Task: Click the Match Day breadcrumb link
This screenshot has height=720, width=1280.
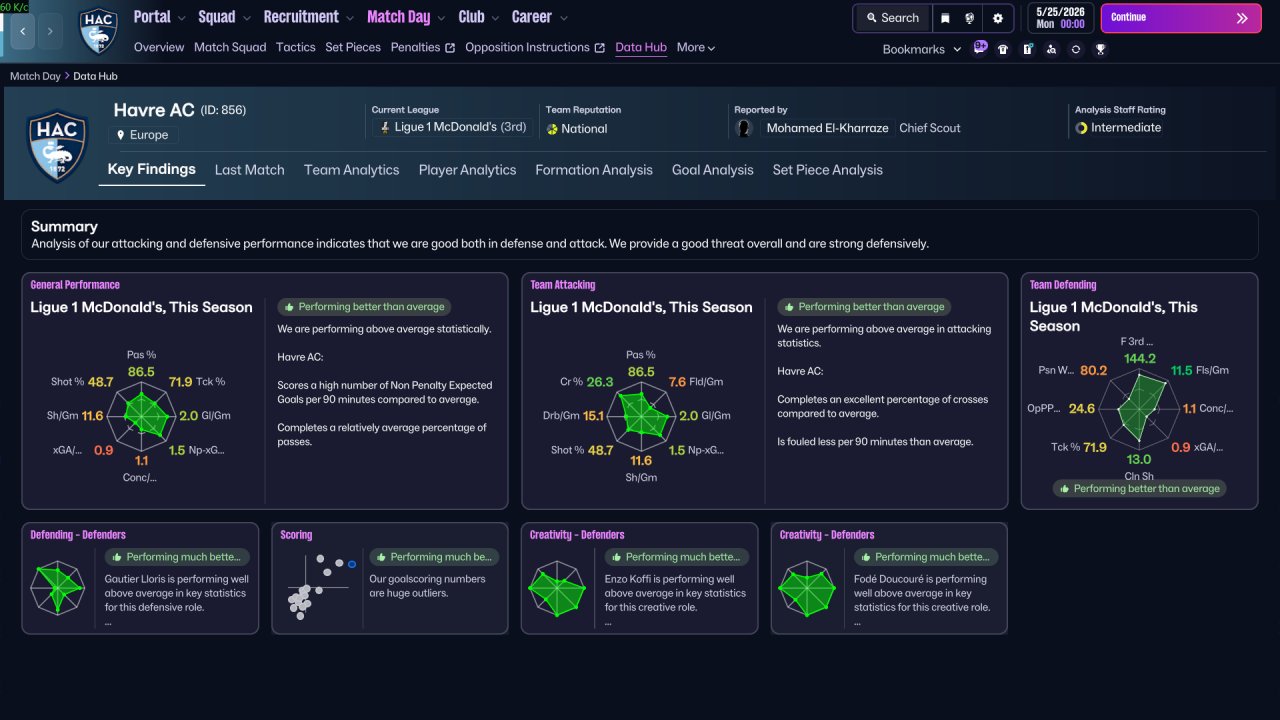Action: coord(35,76)
